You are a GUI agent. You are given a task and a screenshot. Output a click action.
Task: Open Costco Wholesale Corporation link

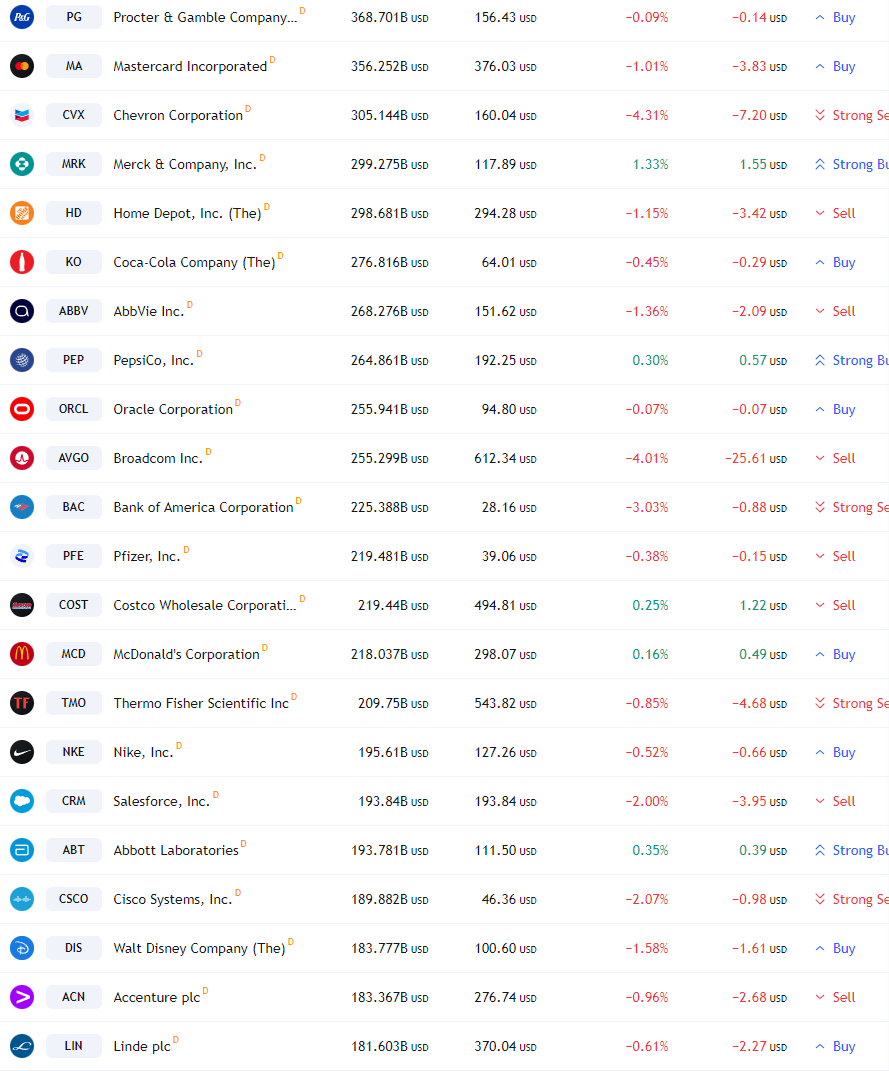click(x=205, y=605)
